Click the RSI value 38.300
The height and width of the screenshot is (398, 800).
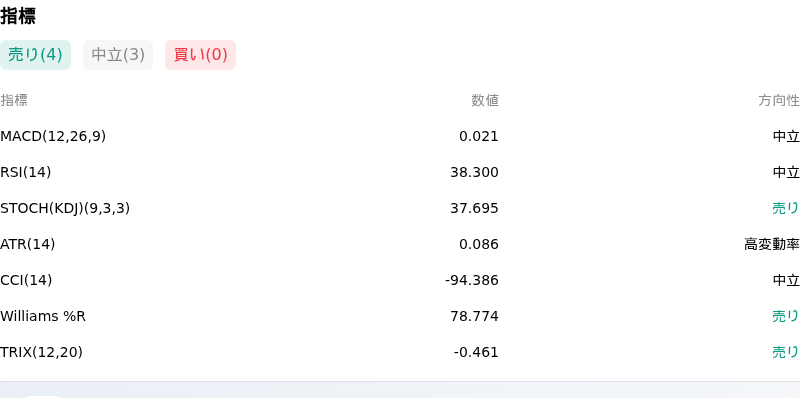click(x=474, y=172)
